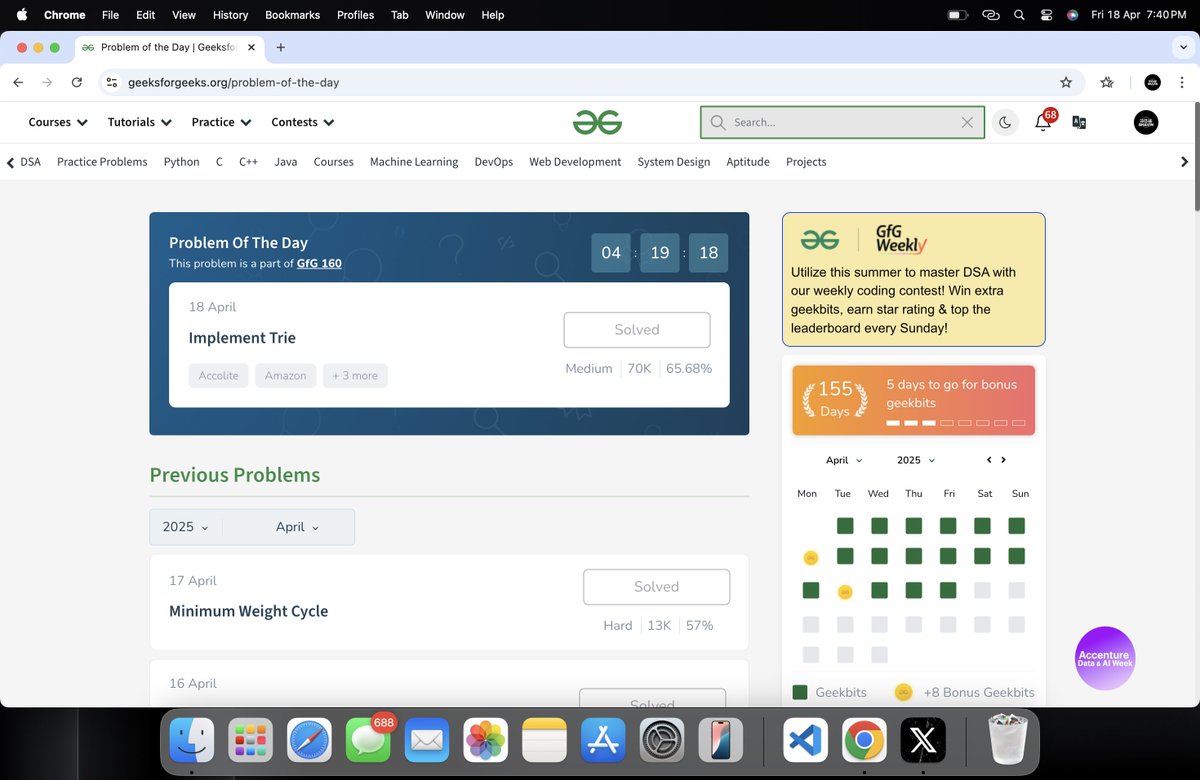Open App Store from the Dock
1200x780 pixels.
(604, 741)
